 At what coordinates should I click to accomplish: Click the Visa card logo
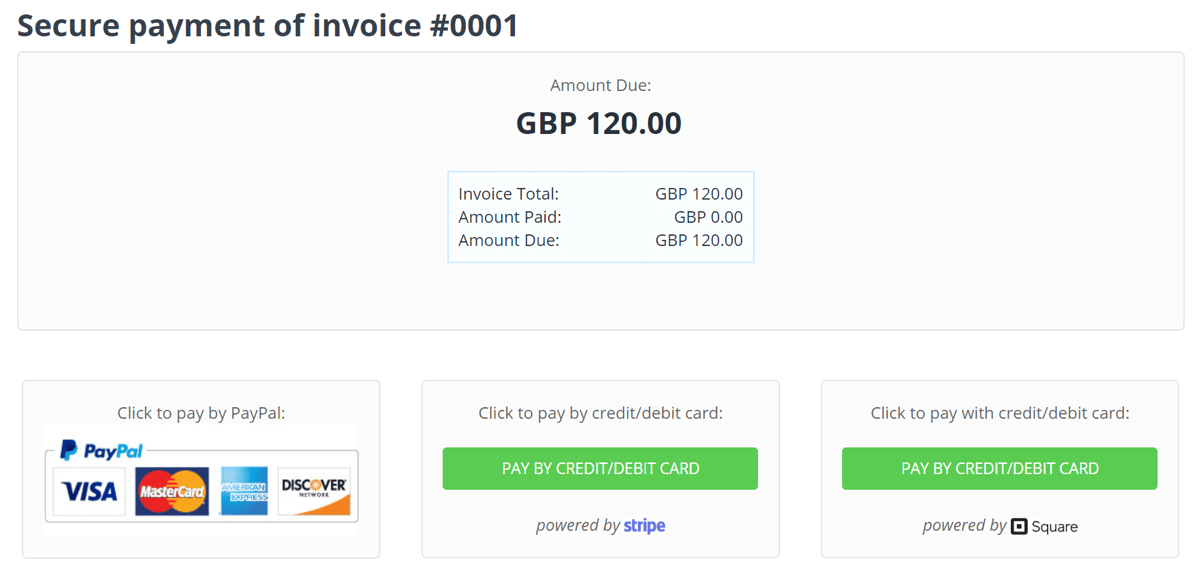tap(88, 491)
